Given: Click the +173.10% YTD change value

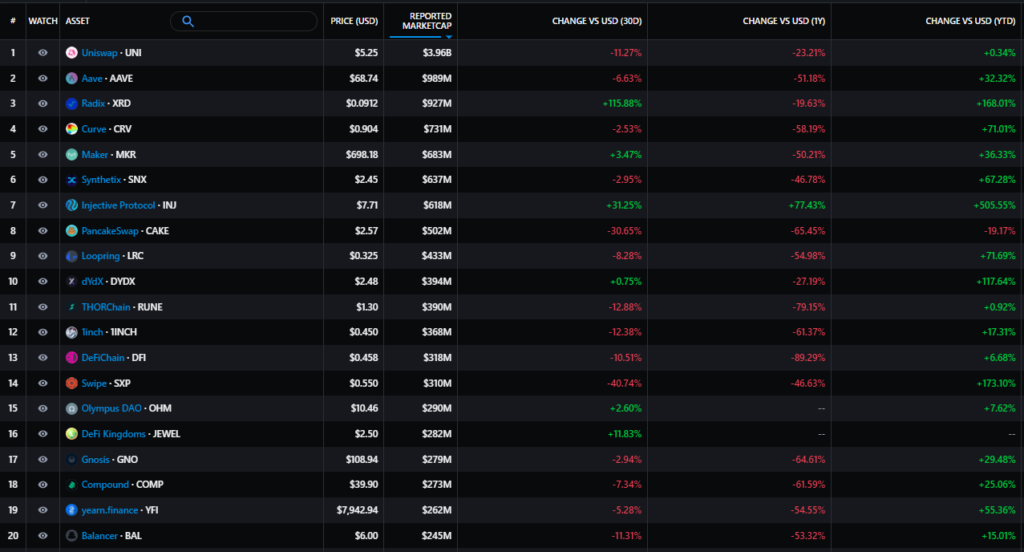Looking at the screenshot, I should click(996, 383).
